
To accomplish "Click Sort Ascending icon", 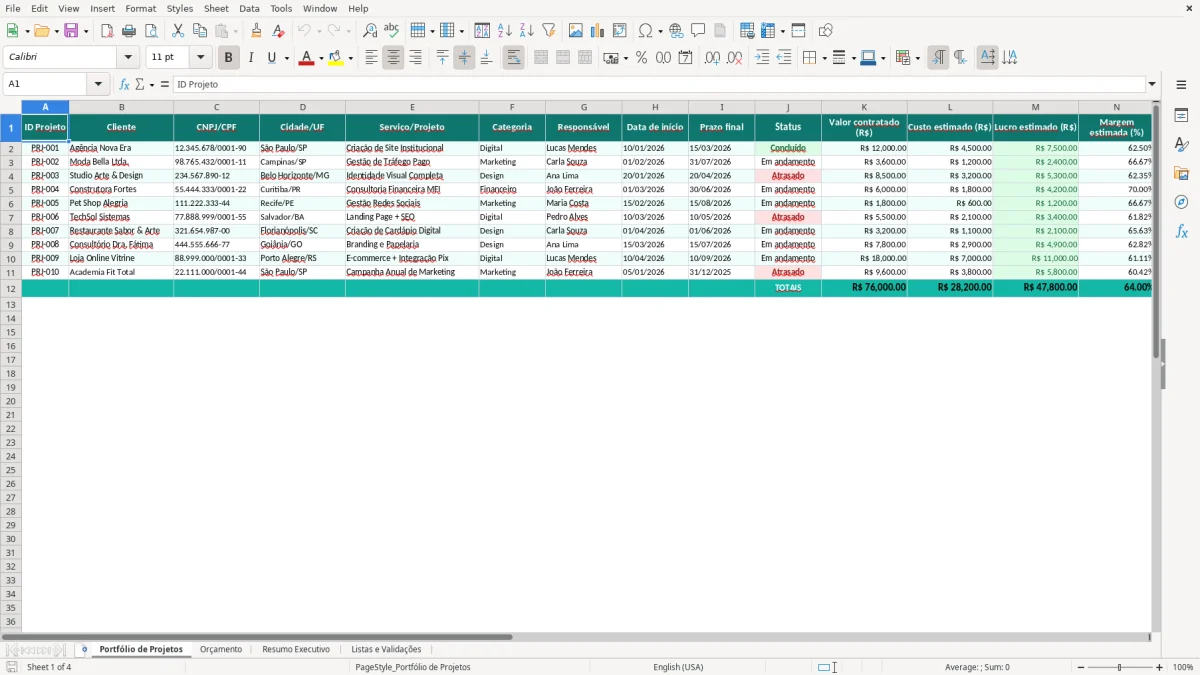I will (505, 31).
